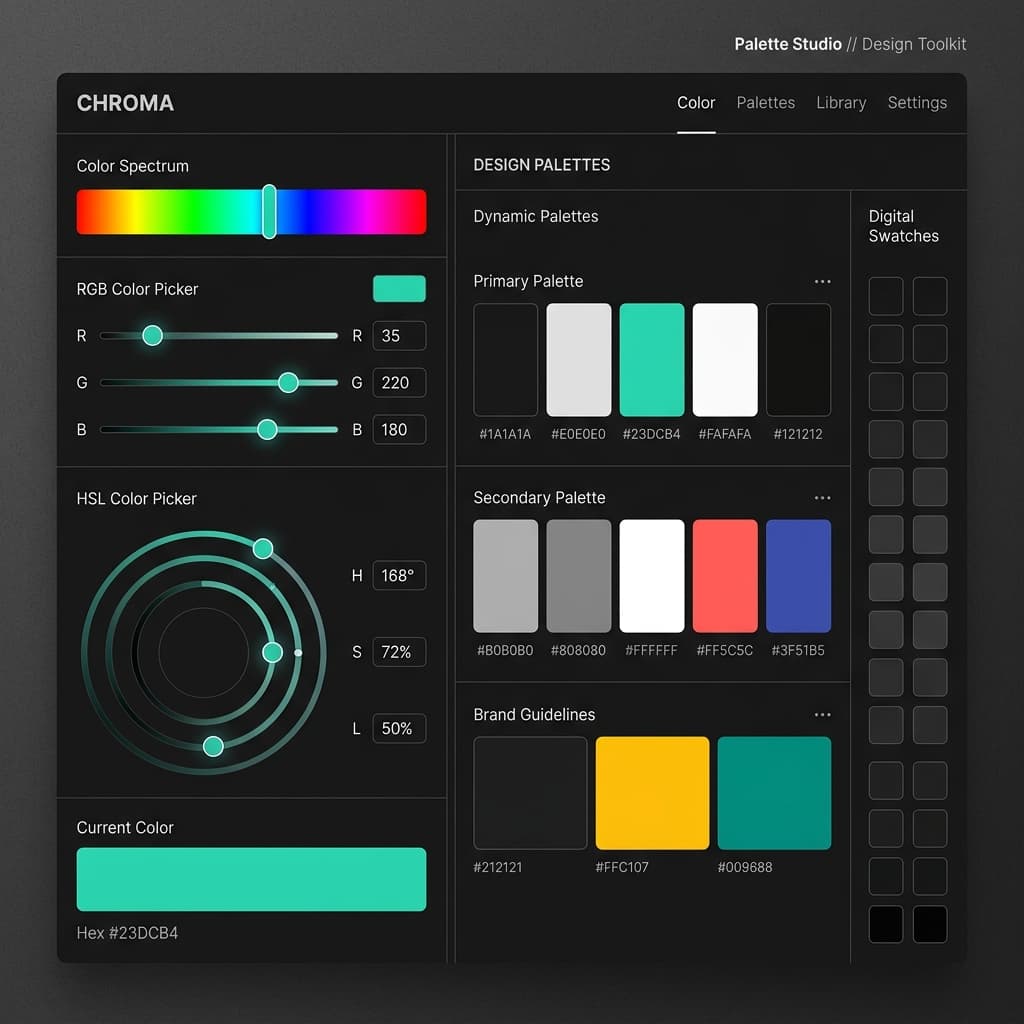Select the #B0B0B0 secondary swatch

click(505, 576)
